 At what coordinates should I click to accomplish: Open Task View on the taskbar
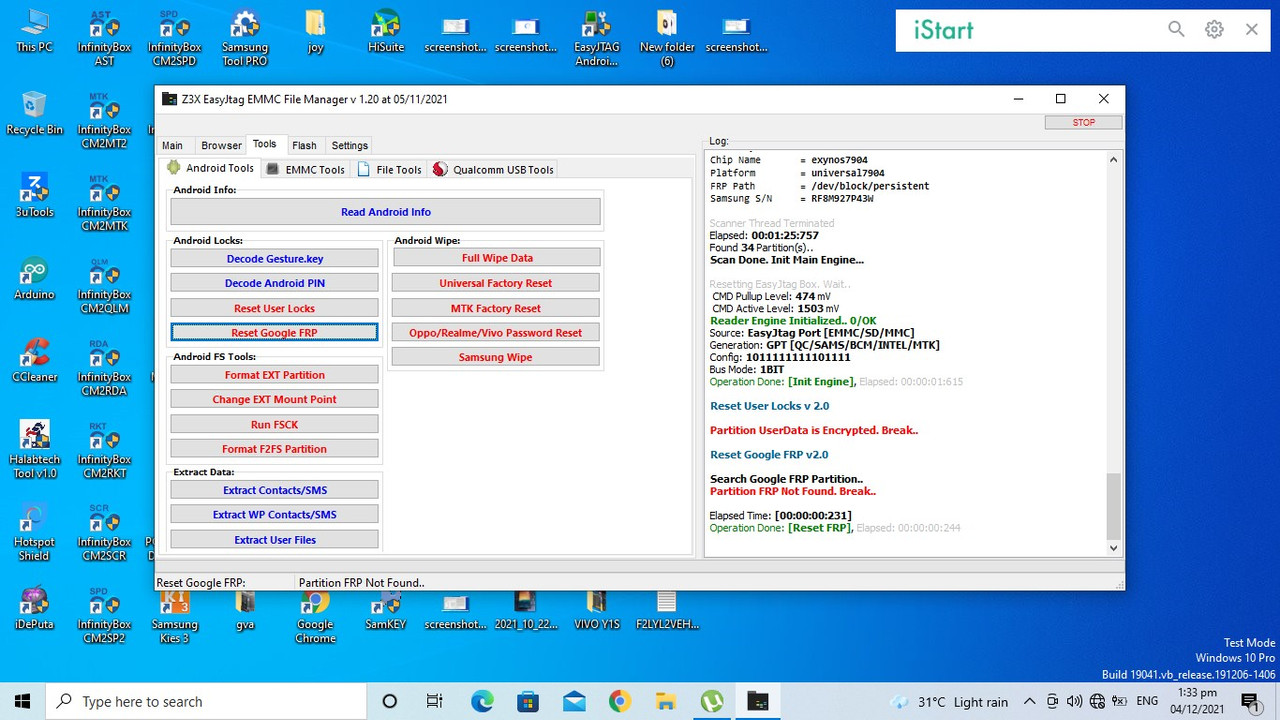click(435, 701)
